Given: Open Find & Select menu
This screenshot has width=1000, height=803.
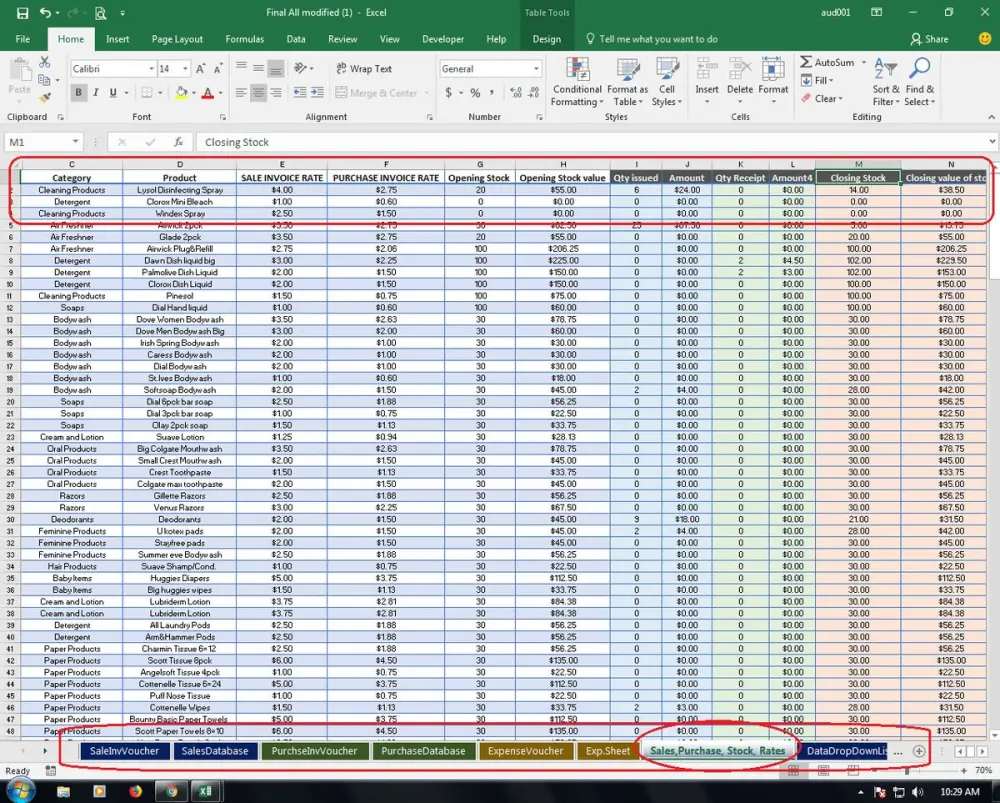Looking at the screenshot, I should (920, 82).
